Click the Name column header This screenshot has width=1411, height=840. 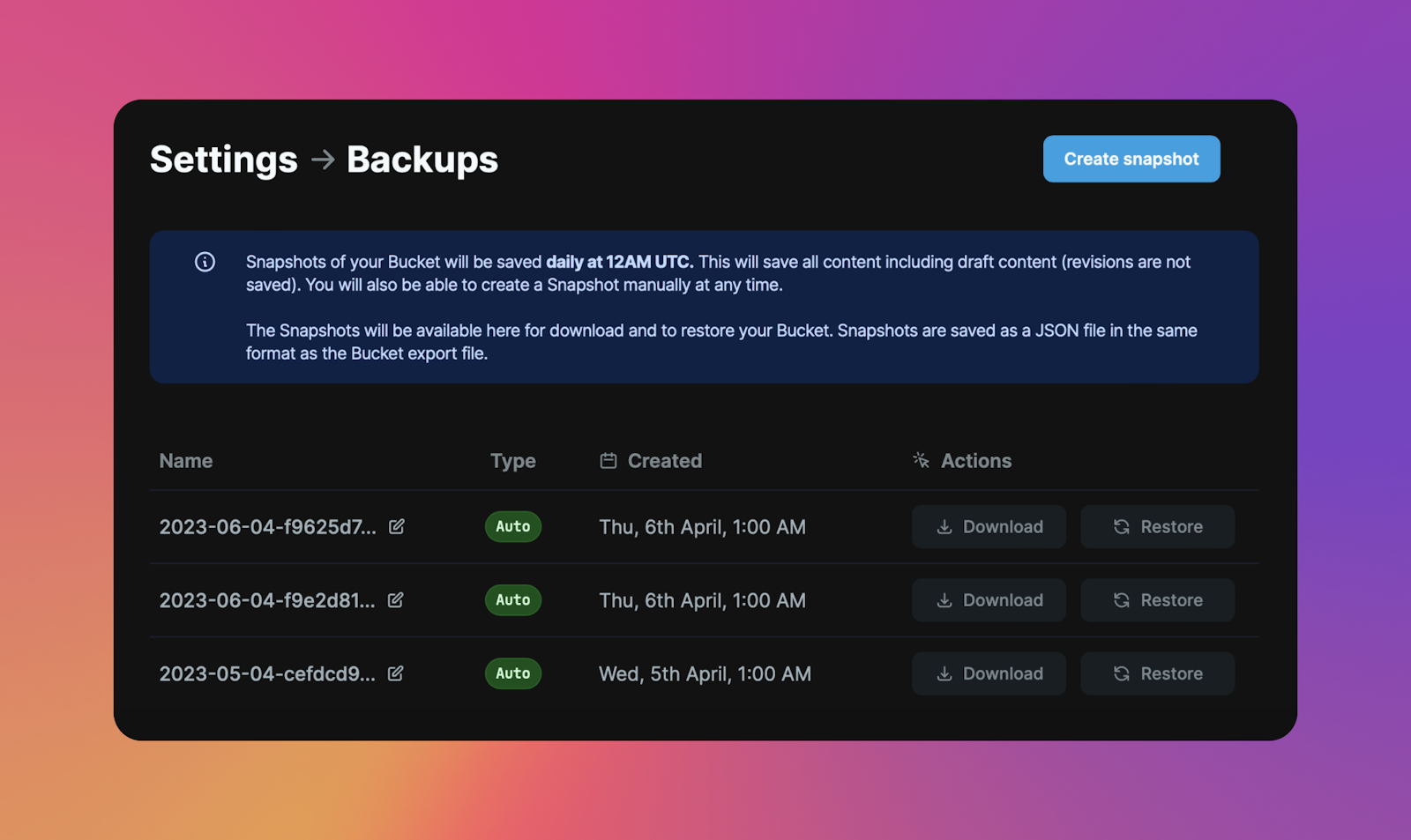pos(186,461)
